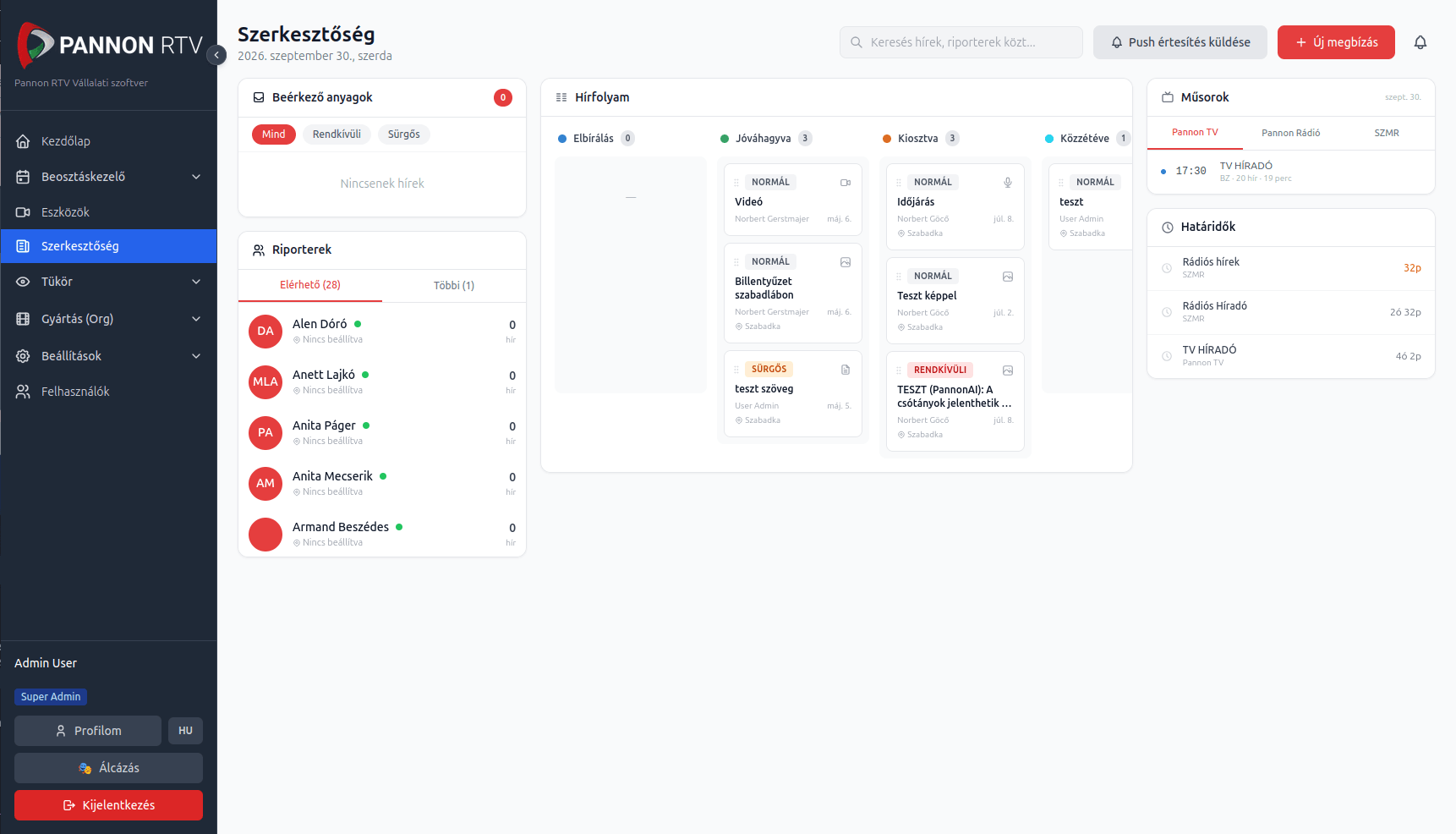
Task: Expand the Gyártás (Org) chevron
Action: [196, 319]
